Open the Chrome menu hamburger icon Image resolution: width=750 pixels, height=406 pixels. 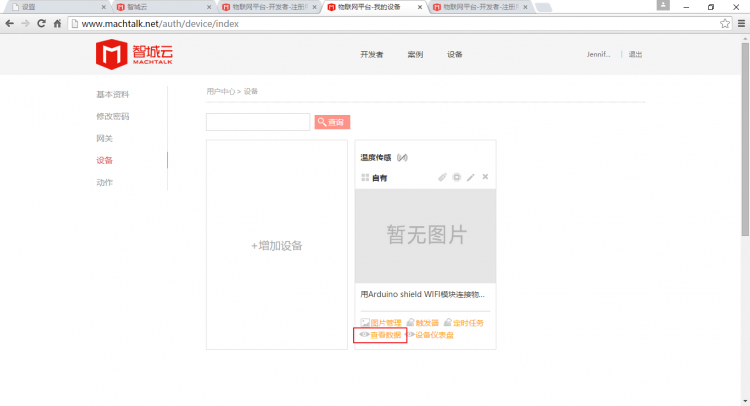tap(740, 23)
